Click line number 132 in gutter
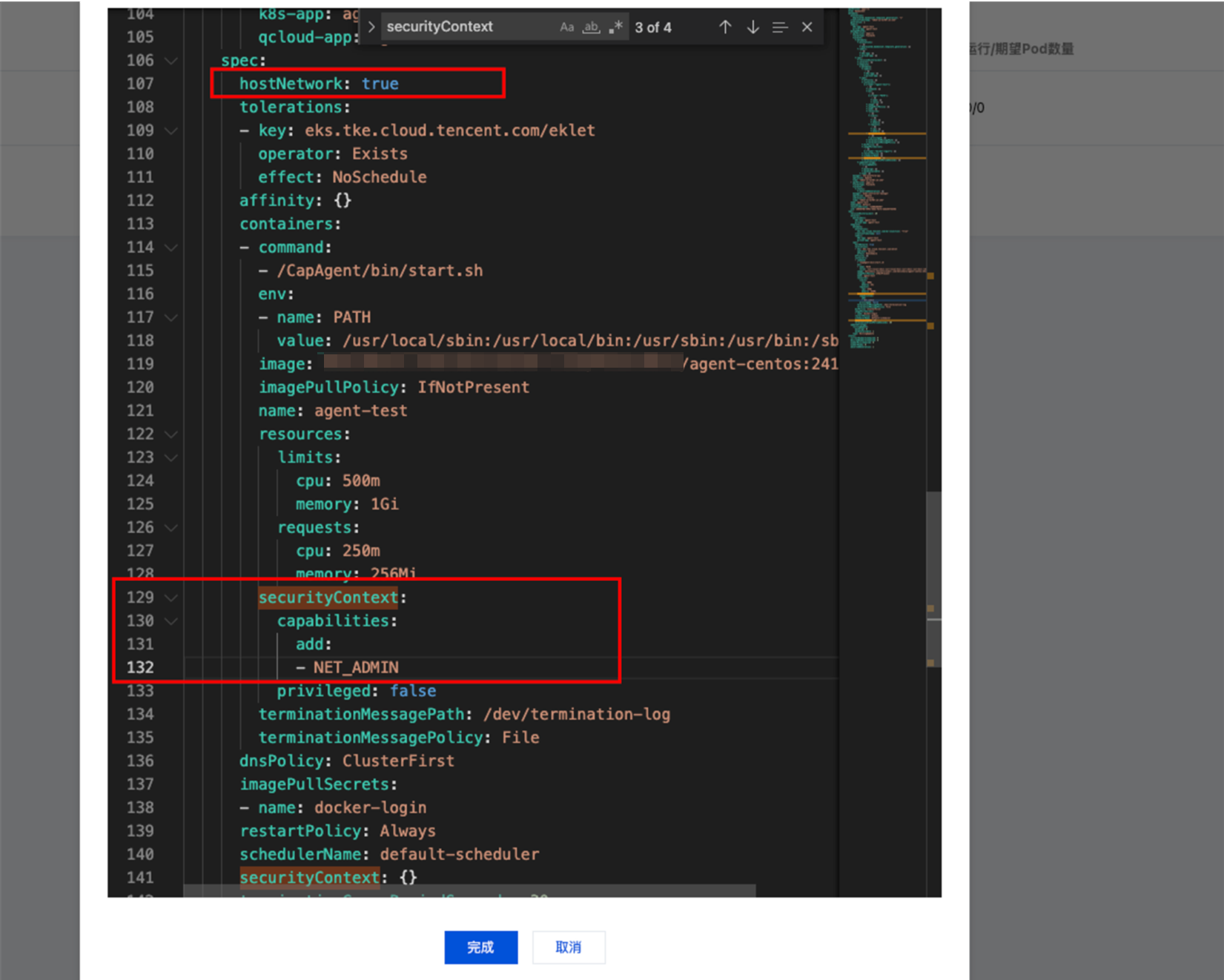This screenshot has height=980, width=1224. (x=140, y=668)
